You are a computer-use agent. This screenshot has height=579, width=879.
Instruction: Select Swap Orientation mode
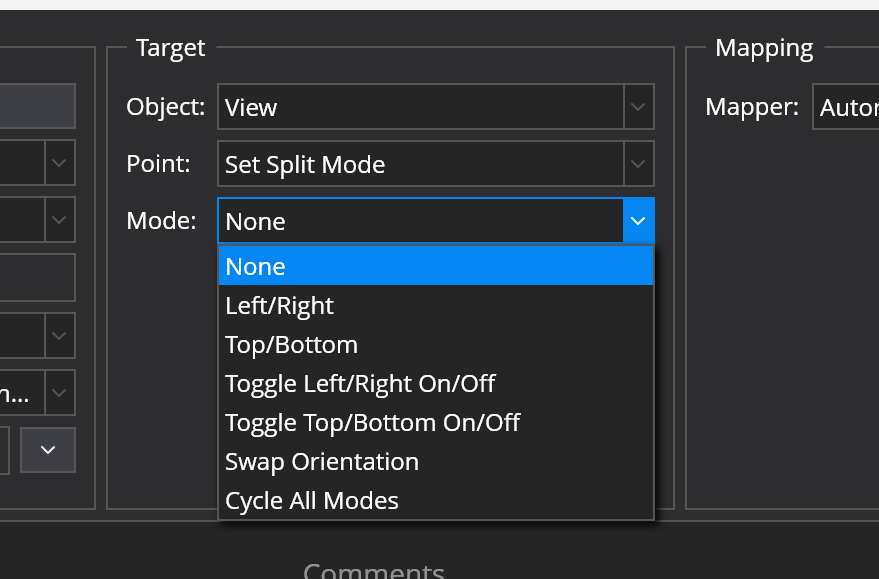(x=435, y=461)
